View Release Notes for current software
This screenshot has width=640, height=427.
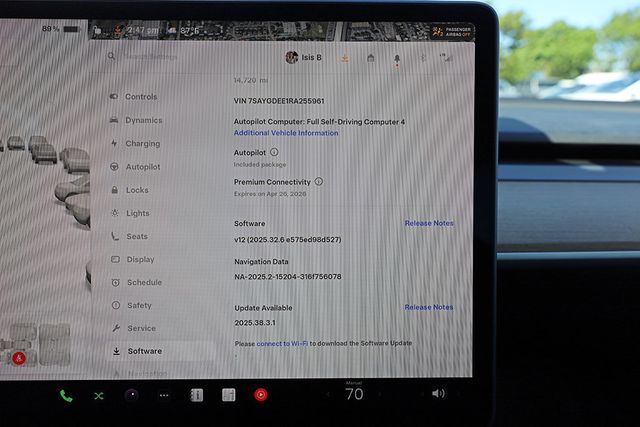pos(428,223)
